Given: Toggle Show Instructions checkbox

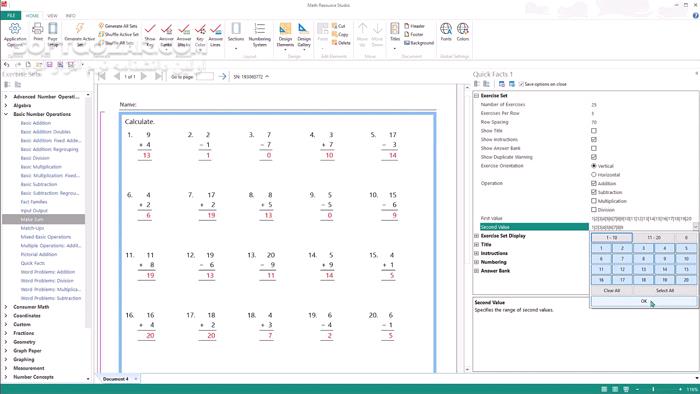Looking at the screenshot, I should tap(594, 140).
